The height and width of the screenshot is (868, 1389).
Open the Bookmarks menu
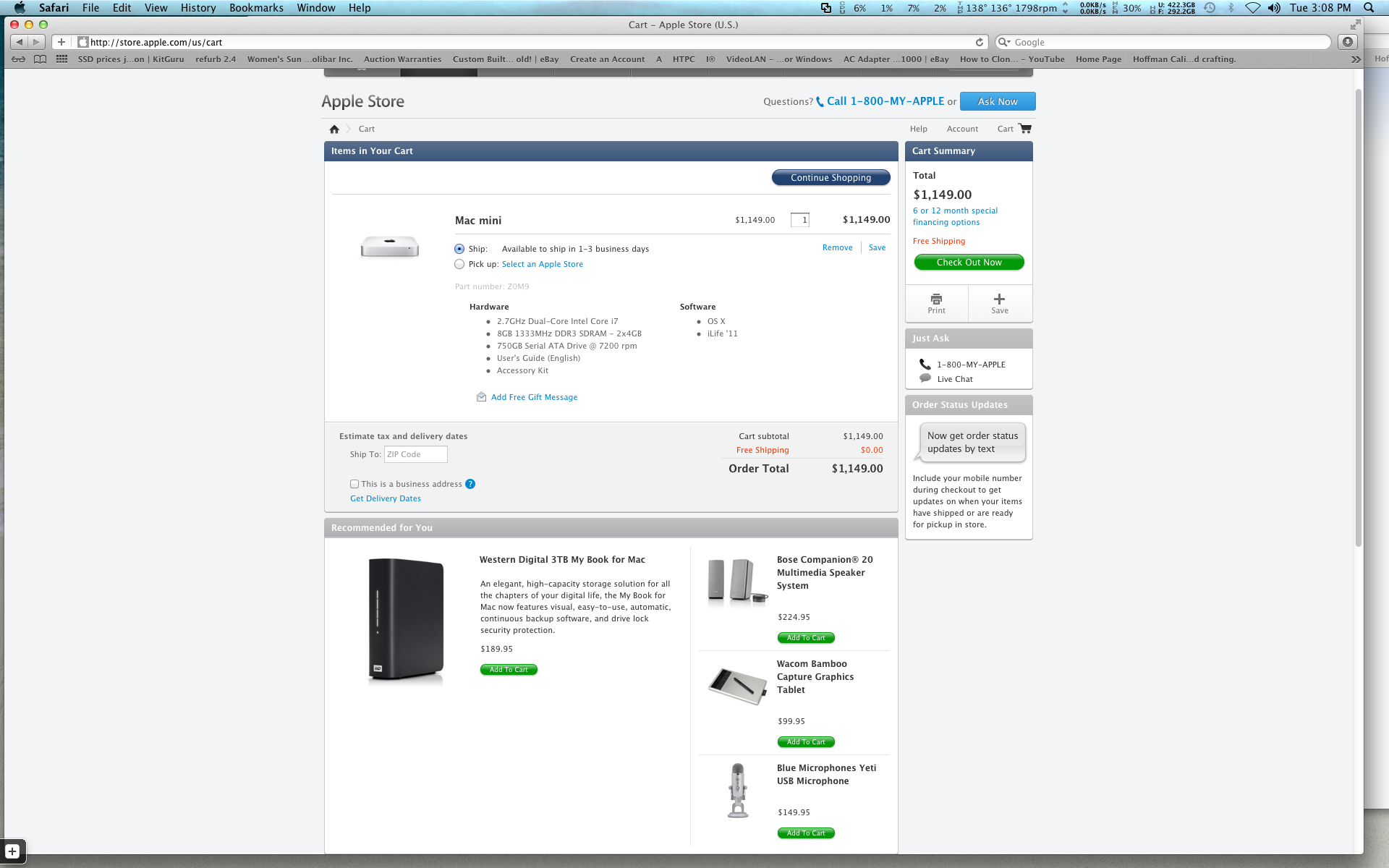point(256,8)
